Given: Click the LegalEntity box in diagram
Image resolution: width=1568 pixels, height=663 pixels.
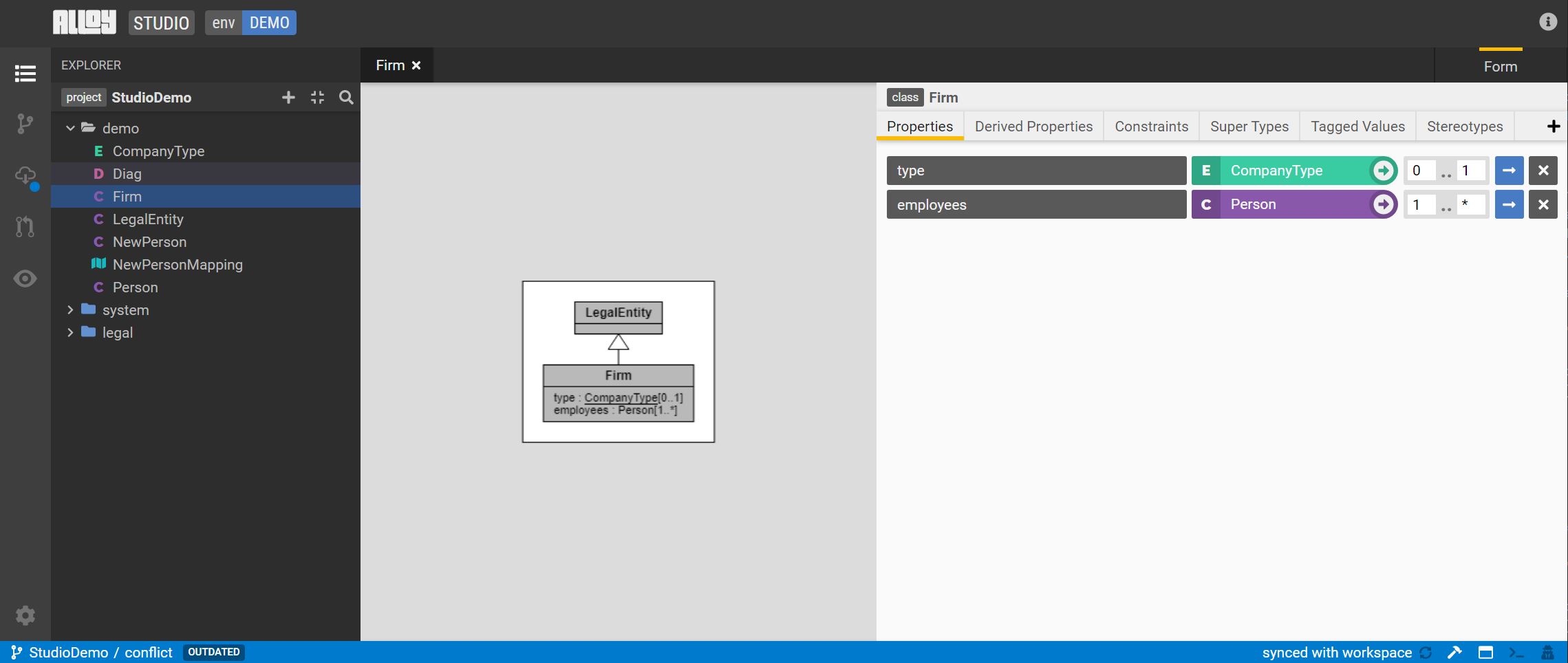Looking at the screenshot, I should 619,318.
